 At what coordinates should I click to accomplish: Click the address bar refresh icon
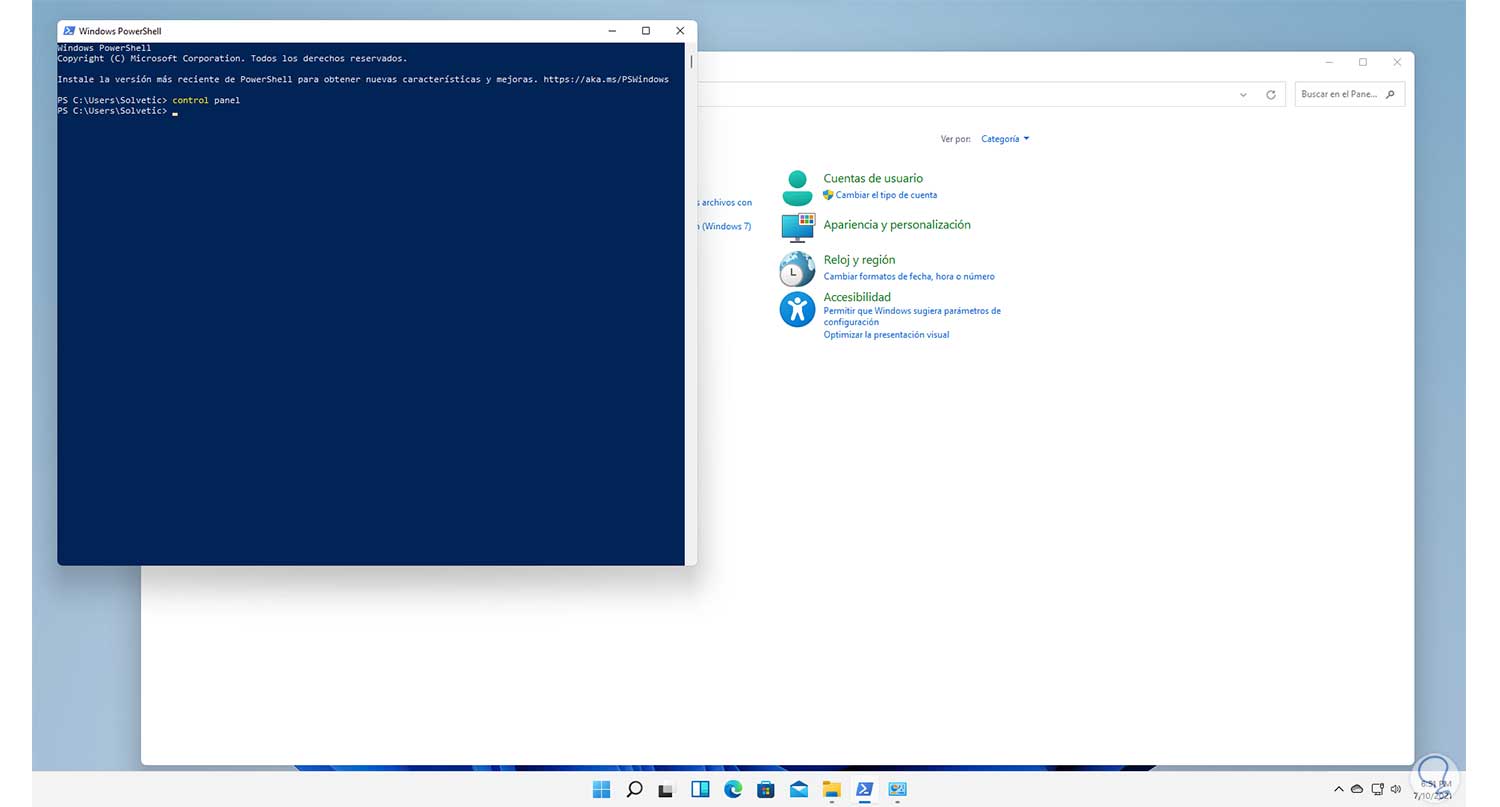(1271, 95)
